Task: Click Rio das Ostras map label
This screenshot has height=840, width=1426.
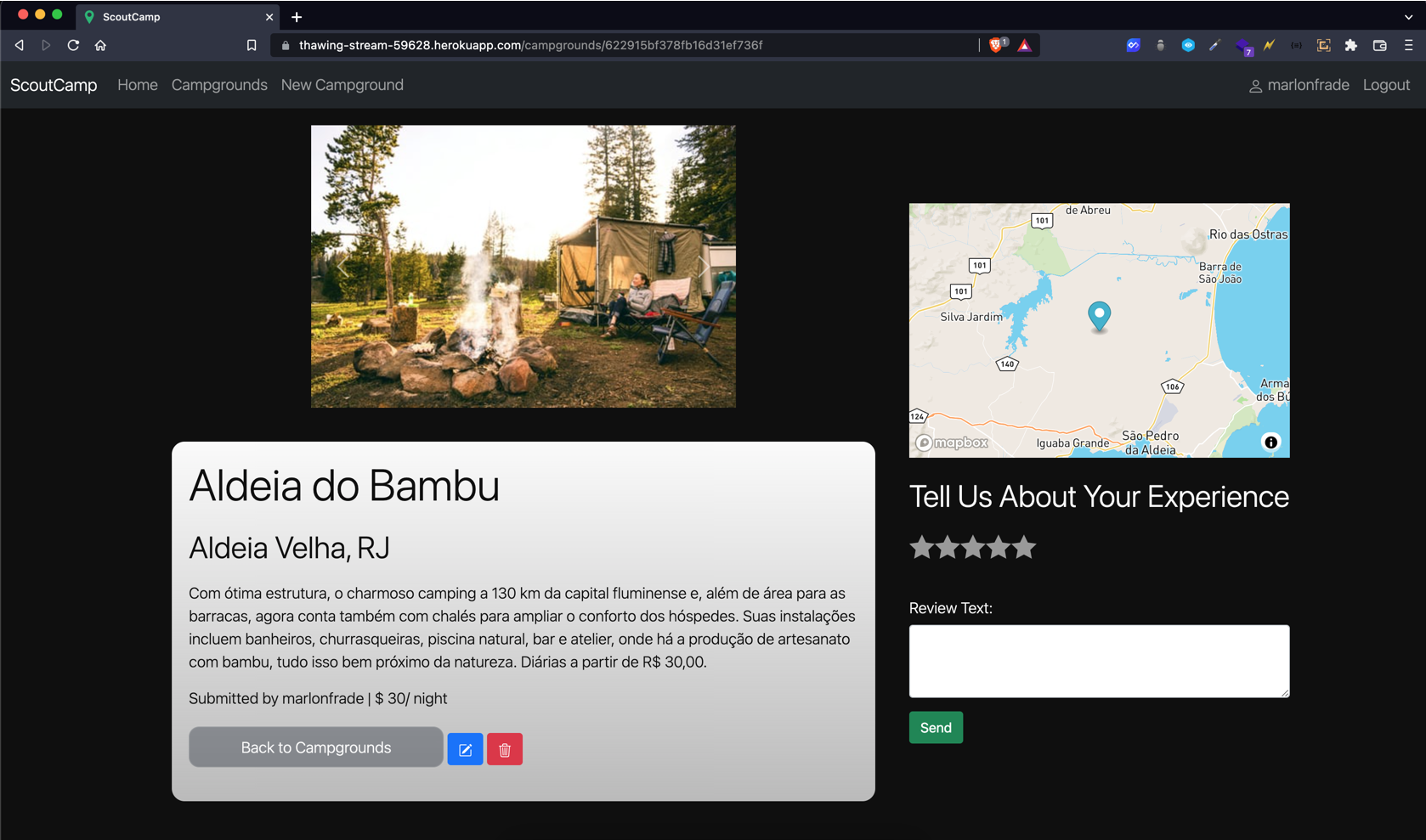Action: [1248, 234]
